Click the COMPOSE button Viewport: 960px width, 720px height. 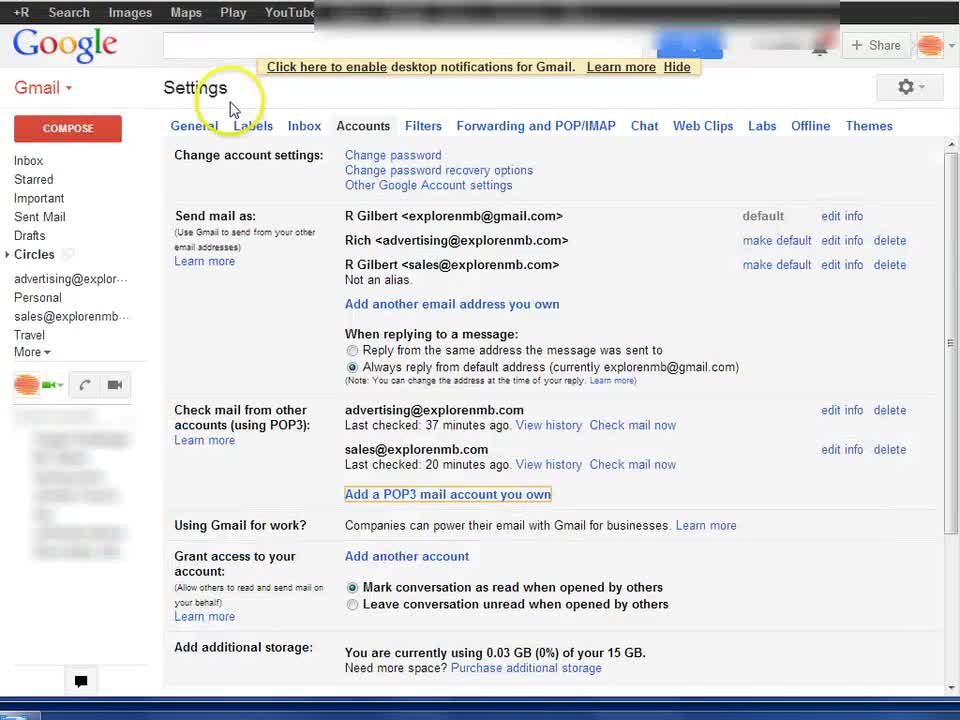tap(68, 128)
